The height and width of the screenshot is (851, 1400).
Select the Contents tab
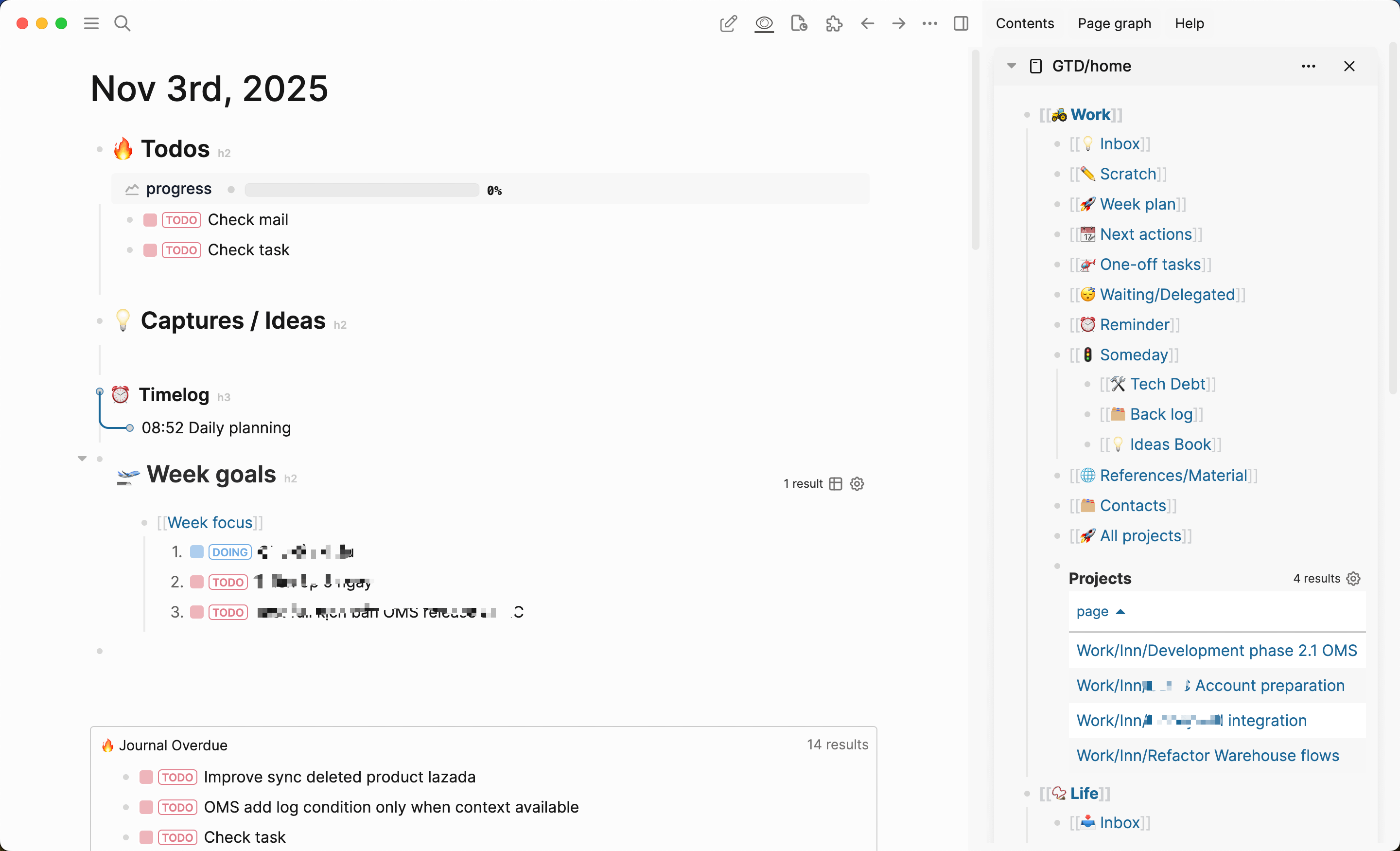1024,23
